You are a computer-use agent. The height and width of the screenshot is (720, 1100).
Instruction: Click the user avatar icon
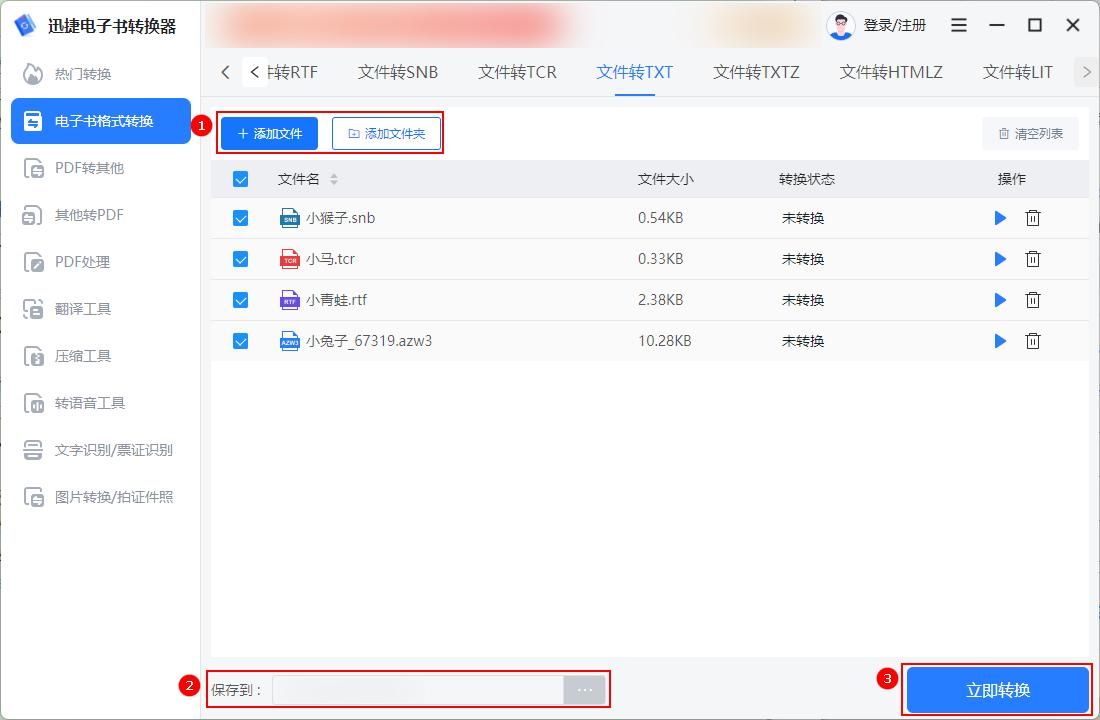coord(840,26)
